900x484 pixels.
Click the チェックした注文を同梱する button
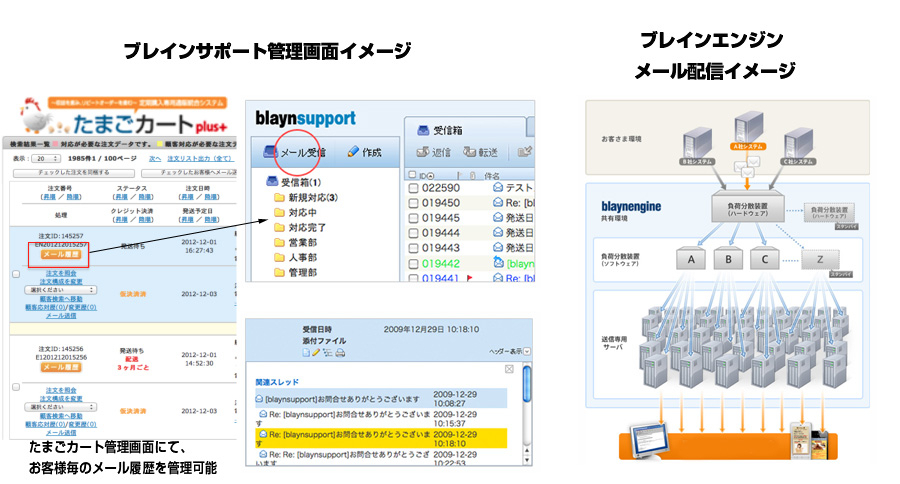point(73,172)
